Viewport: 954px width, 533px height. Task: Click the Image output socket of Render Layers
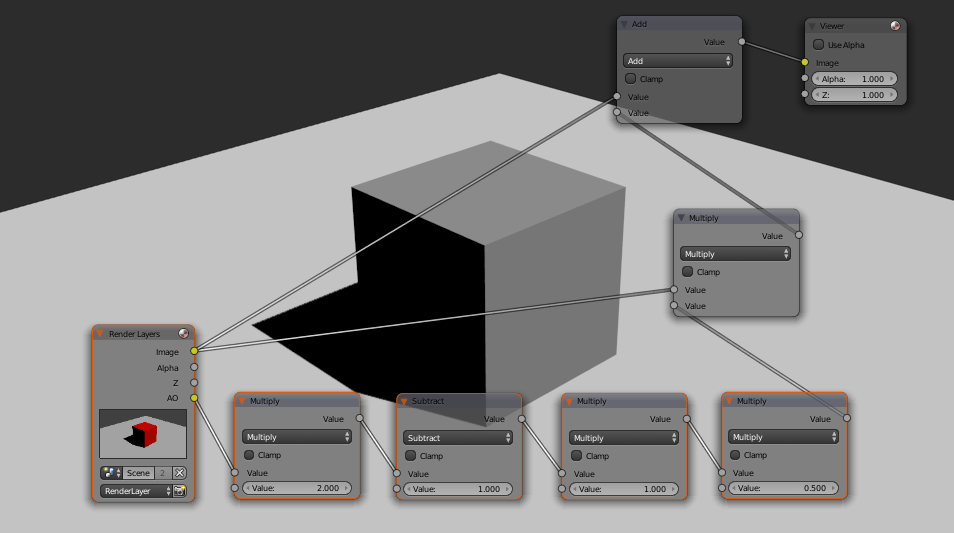click(194, 350)
